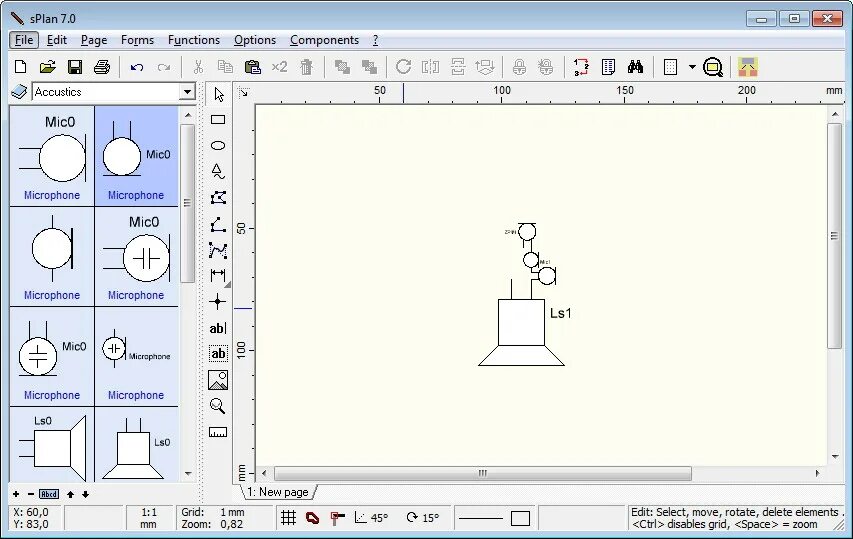The width and height of the screenshot is (853, 539).
Task: Save the plan with floppy disk icon
Action: [75, 67]
